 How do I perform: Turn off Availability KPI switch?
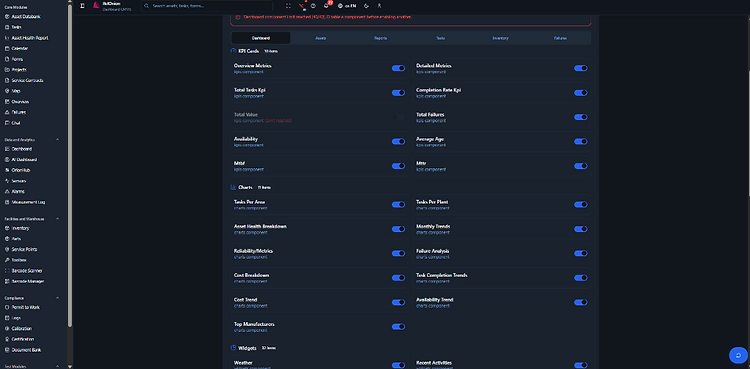click(x=398, y=142)
